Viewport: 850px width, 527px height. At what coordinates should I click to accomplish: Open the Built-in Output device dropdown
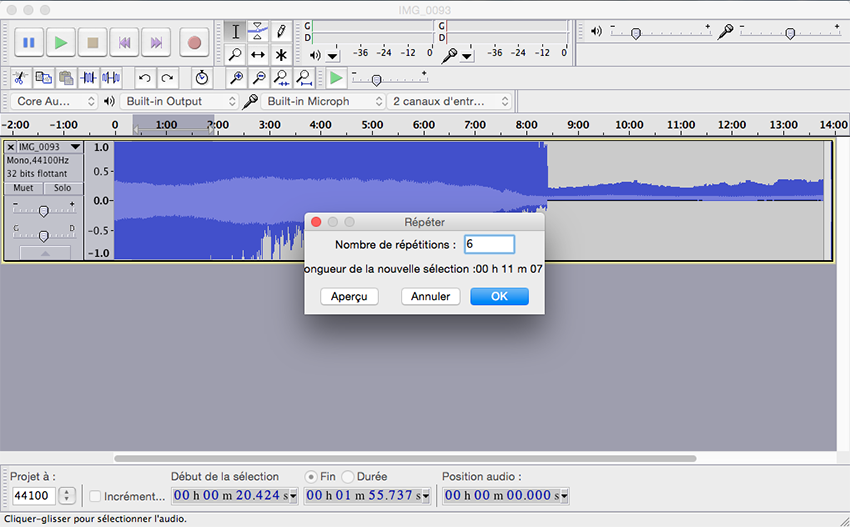[180, 101]
